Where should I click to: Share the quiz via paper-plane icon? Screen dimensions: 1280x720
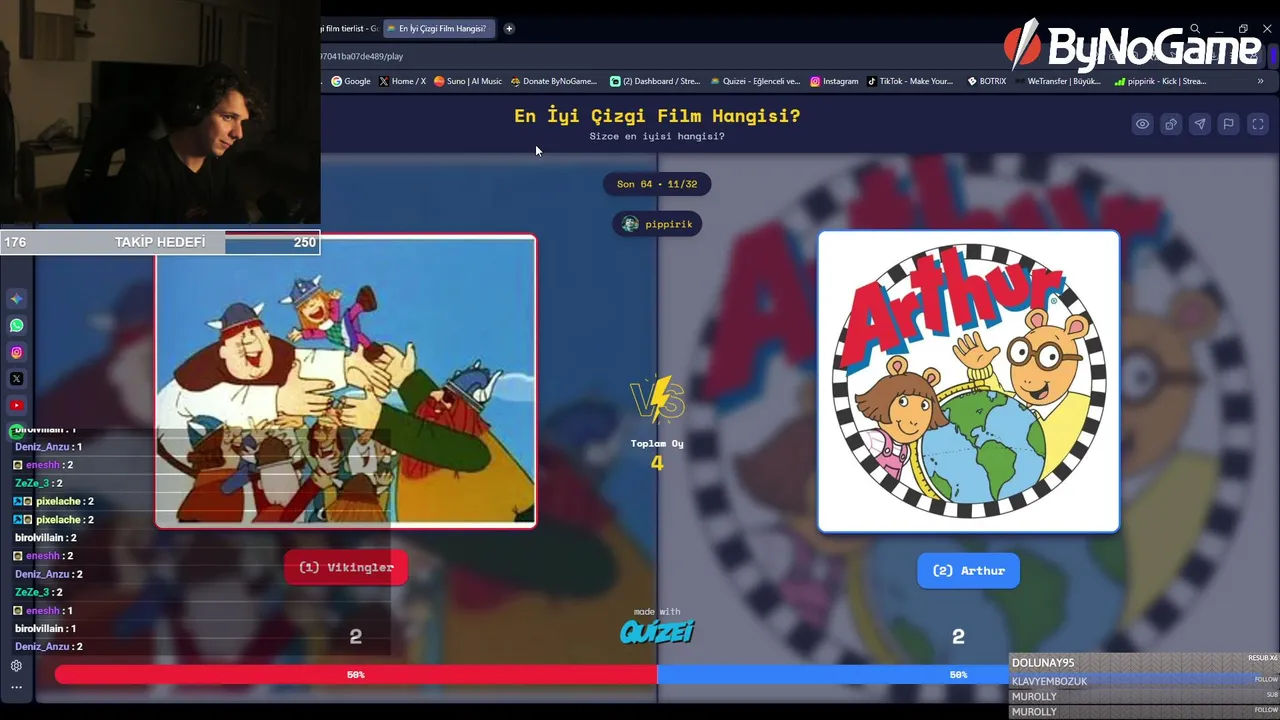tap(1200, 124)
